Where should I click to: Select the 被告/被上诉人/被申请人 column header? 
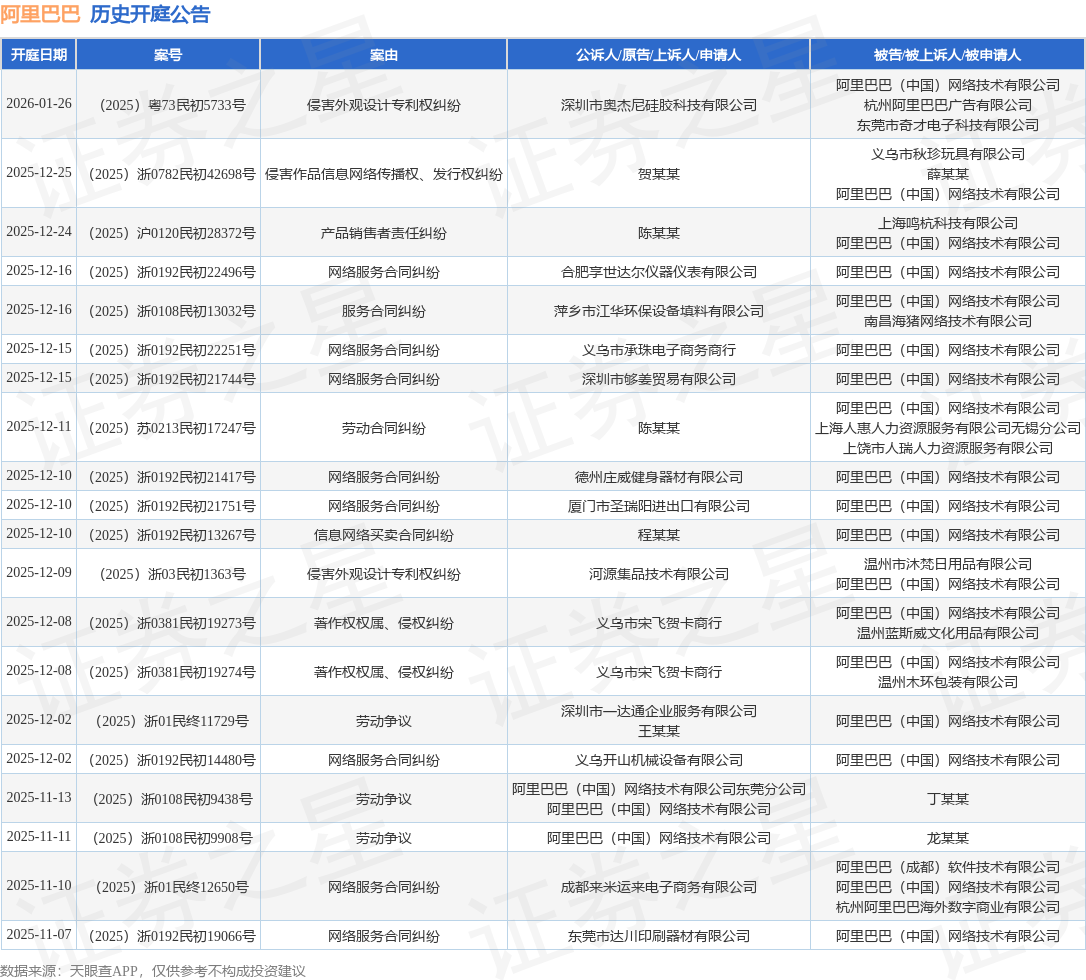(x=947, y=55)
